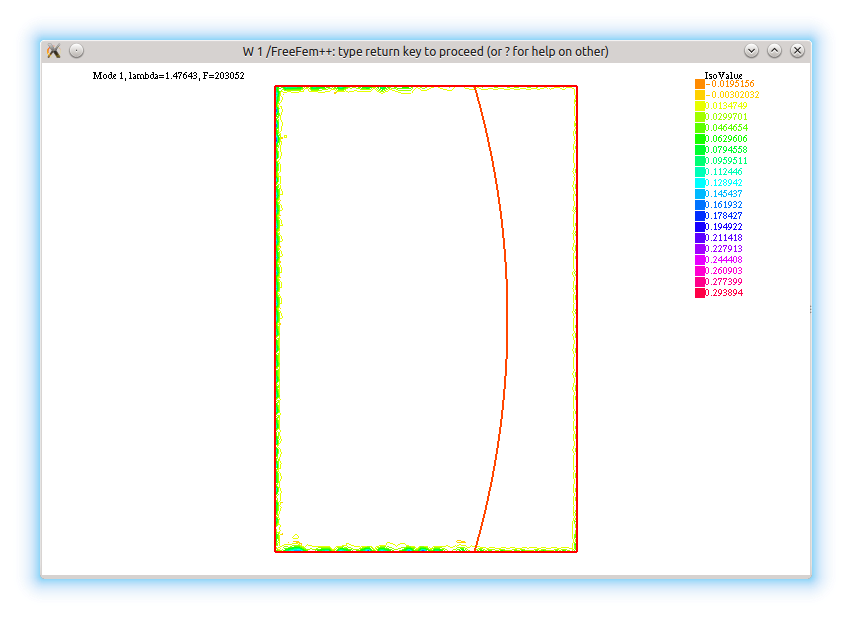
Task: Click the yellow 0.0134749 legend swatch
Action: click(x=700, y=106)
